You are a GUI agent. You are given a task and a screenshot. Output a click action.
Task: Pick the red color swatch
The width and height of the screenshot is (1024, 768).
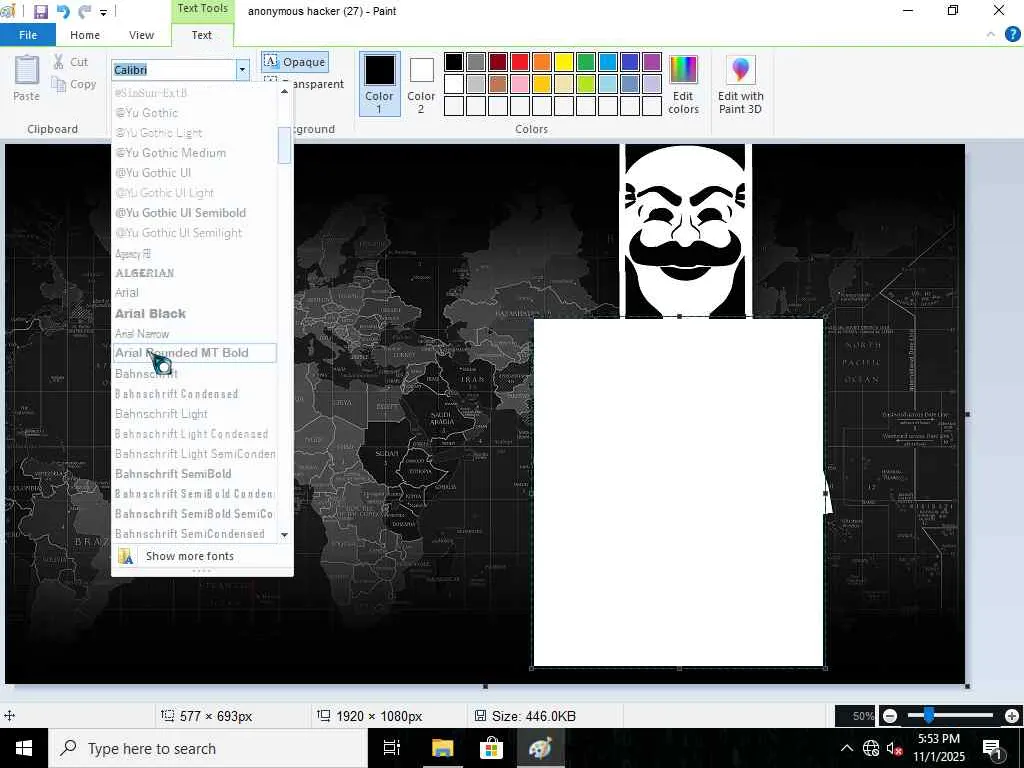(x=520, y=62)
